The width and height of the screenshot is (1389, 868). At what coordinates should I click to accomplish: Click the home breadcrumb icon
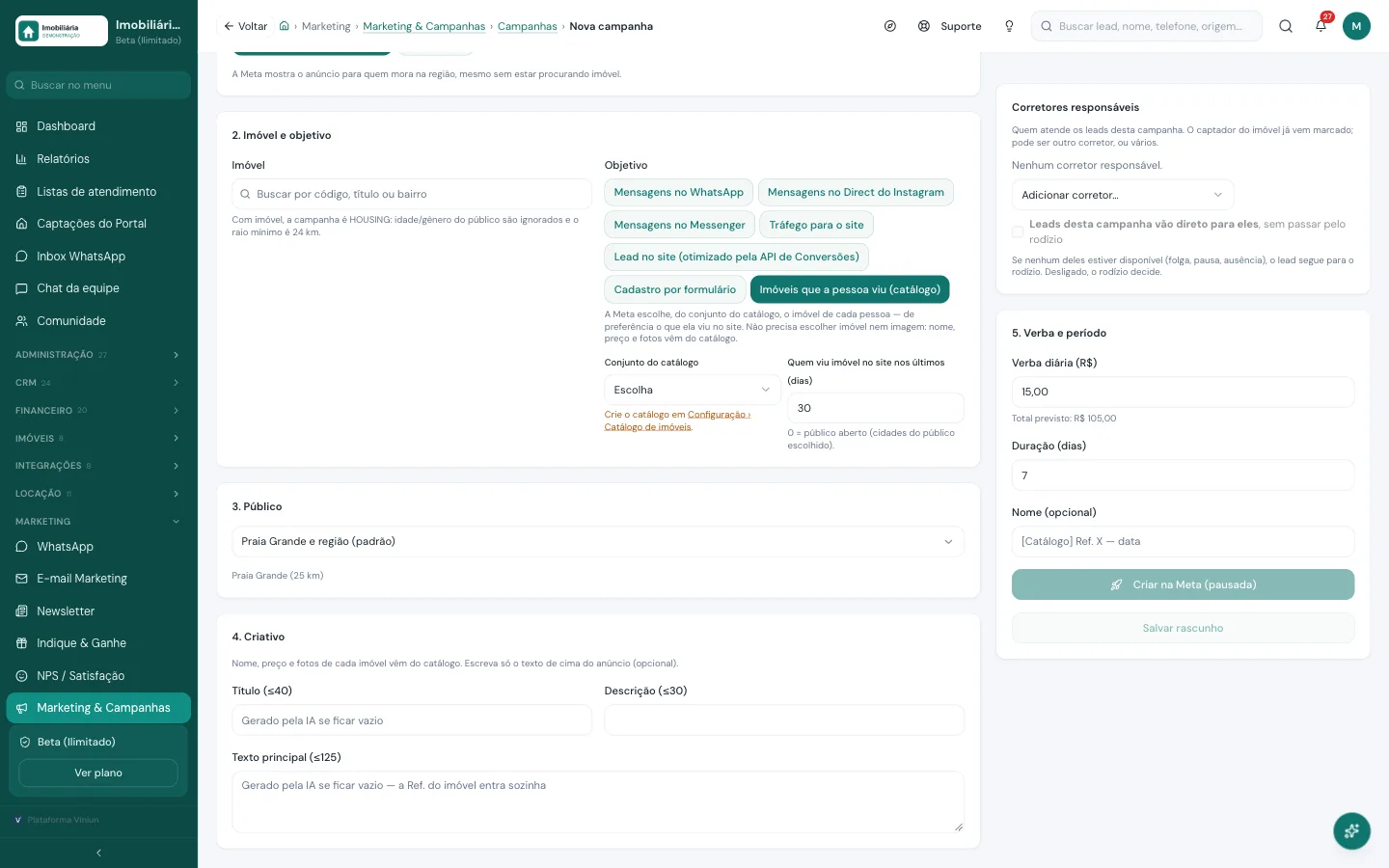click(285, 26)
